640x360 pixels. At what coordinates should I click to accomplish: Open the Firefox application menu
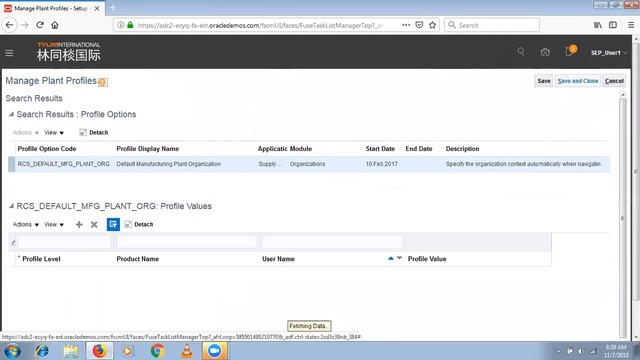[631, 25]
